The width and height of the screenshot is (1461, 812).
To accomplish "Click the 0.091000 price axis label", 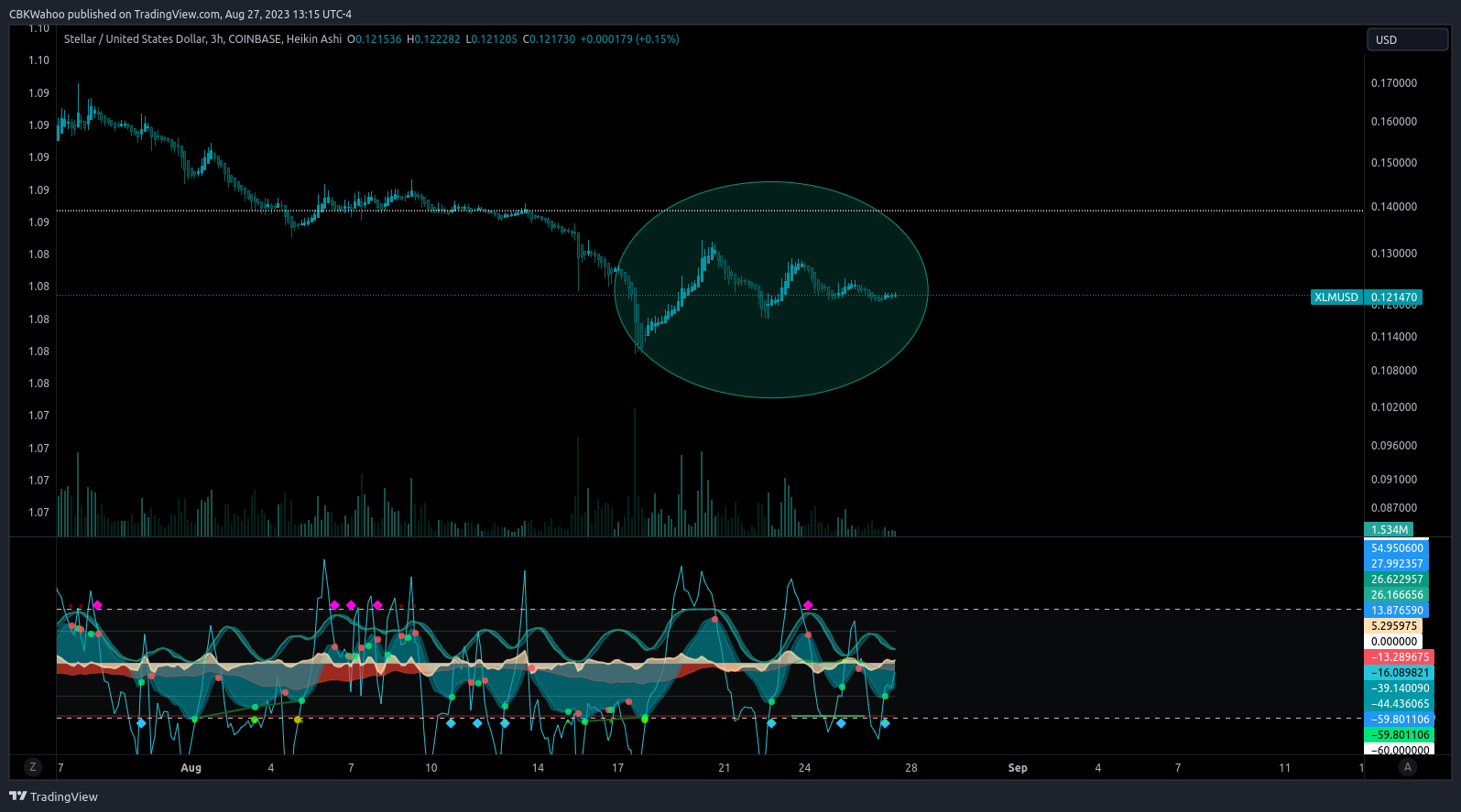I will point(1393,480).
